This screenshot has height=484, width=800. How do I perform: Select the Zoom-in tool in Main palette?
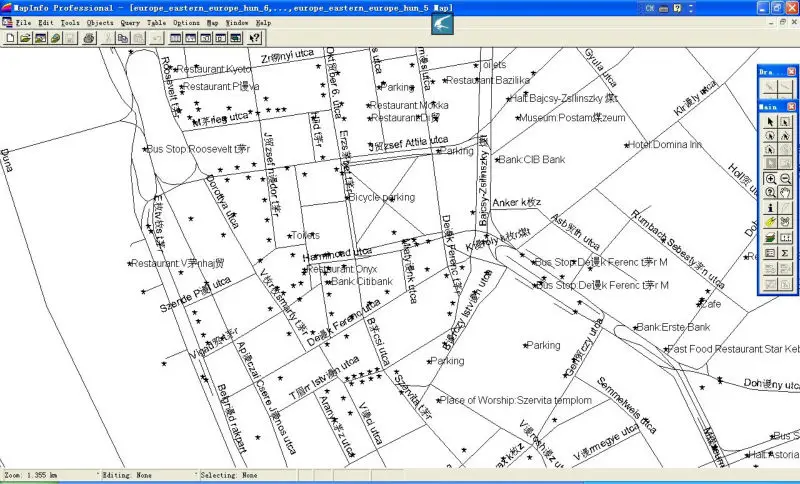click(x=770, y=179)
